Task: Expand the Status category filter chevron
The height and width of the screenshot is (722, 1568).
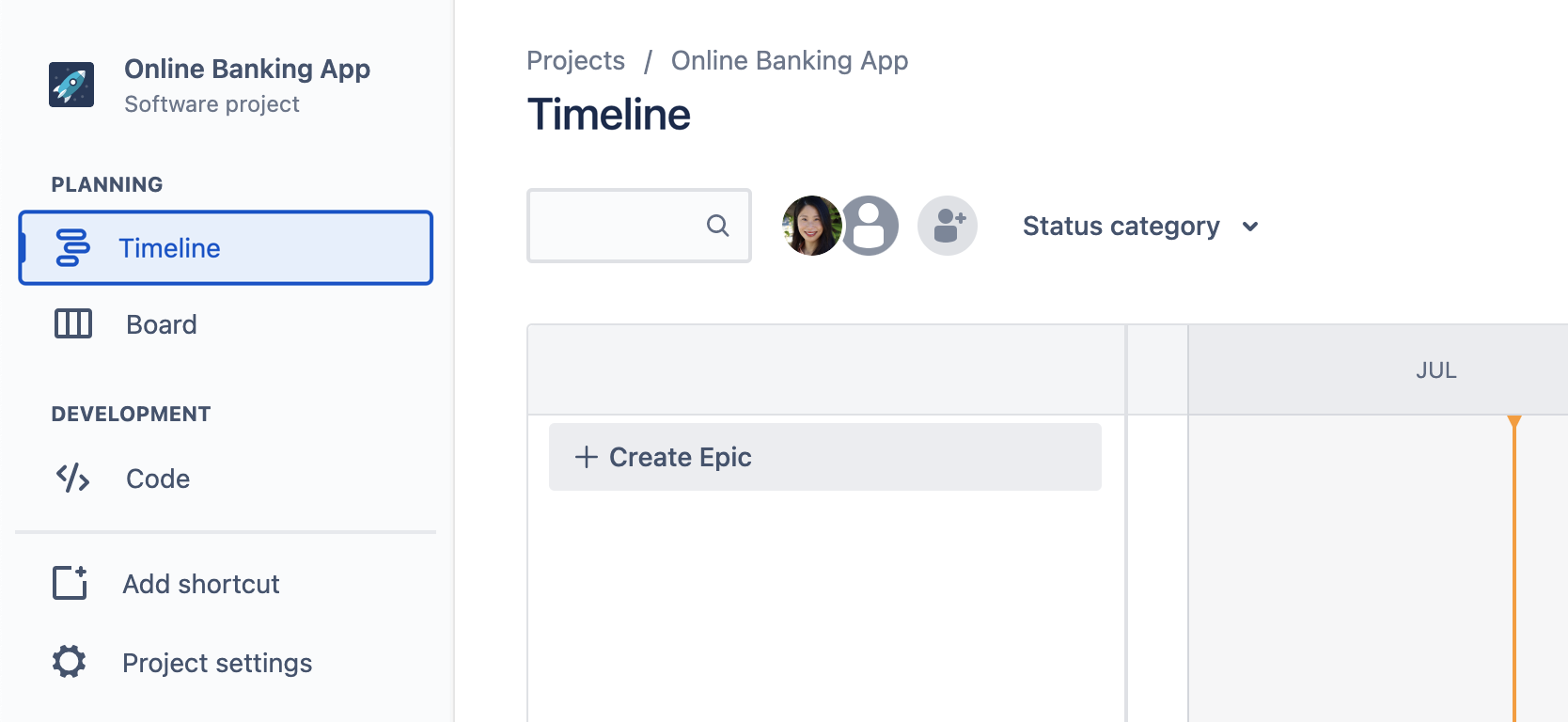Action: [1250, 227]
